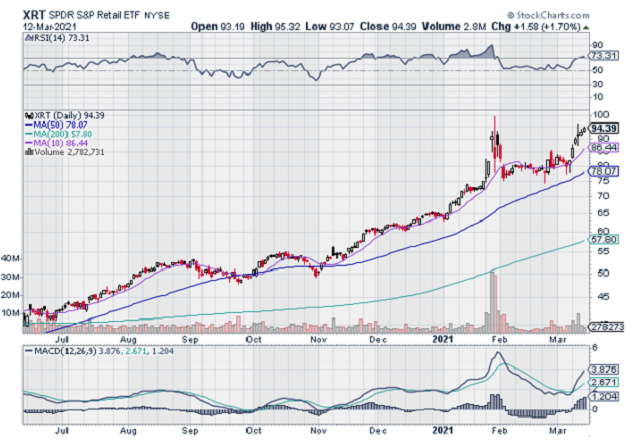Click the Sep label under the price panel
This screenshot has width=630, height=442.
click(x=190, y=340)
